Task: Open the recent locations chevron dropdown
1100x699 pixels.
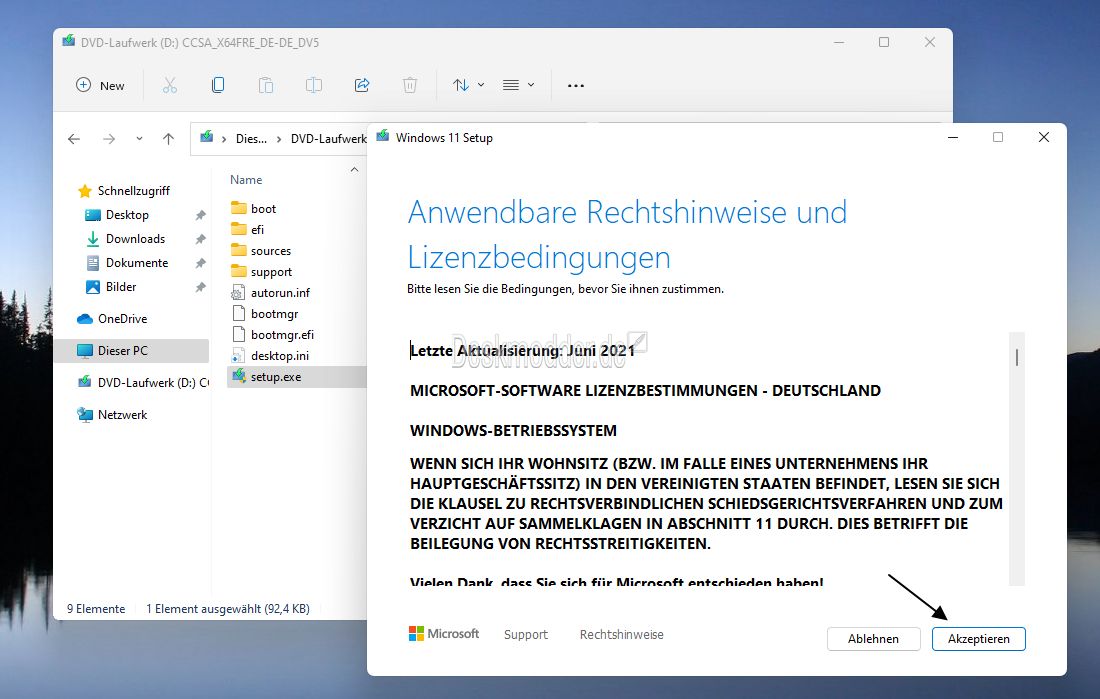Action: [x=139, y=139]
